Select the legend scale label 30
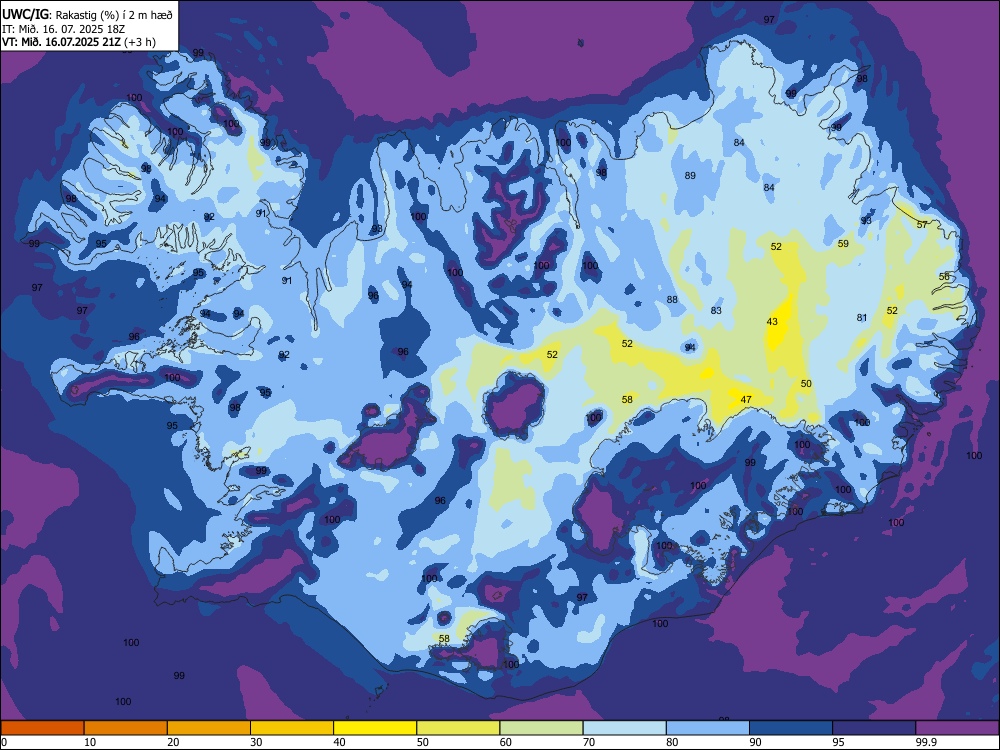This screenshot has width=1000, height=750. (x=256, y=742)
